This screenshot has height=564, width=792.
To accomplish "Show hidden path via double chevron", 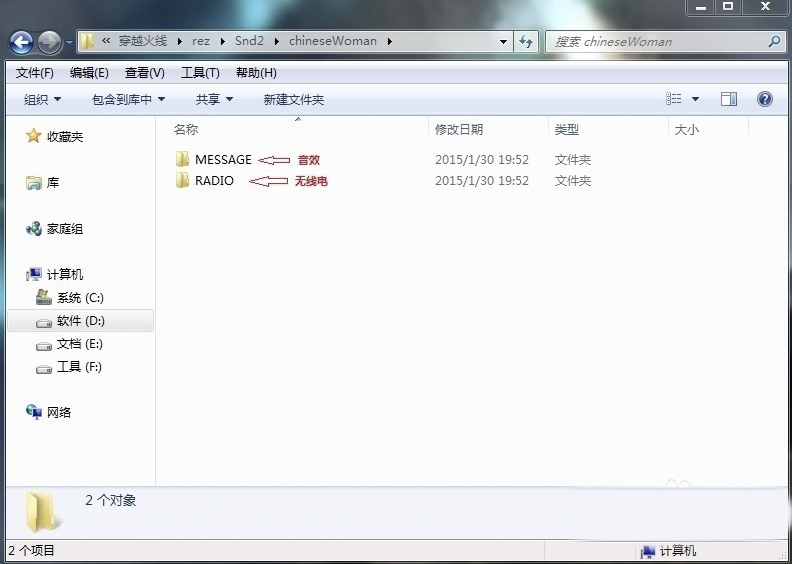I will click(106, 41).
